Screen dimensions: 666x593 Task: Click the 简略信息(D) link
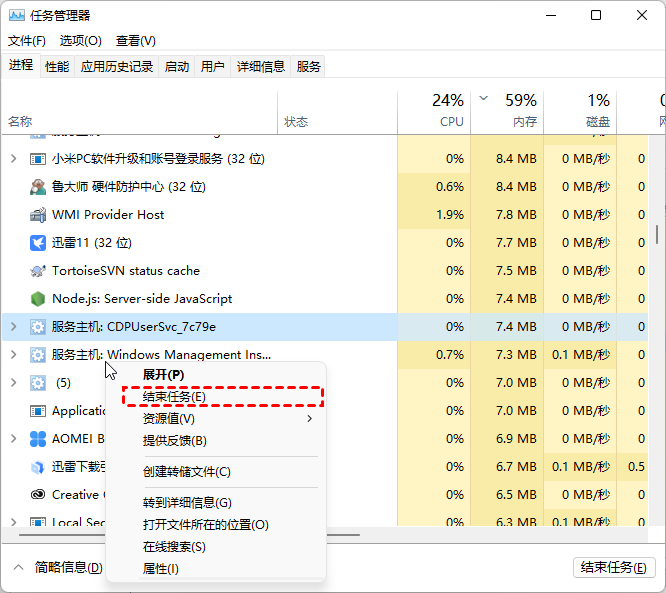(68, 568)
